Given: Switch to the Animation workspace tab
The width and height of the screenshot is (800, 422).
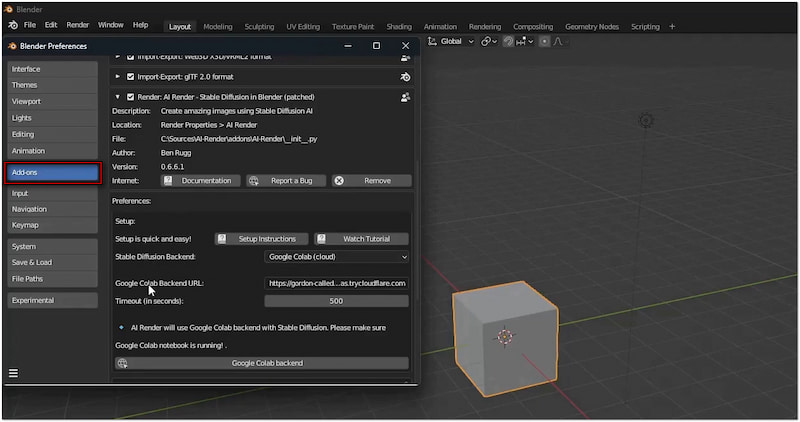Looking at the screenshot, I should 440,27.
